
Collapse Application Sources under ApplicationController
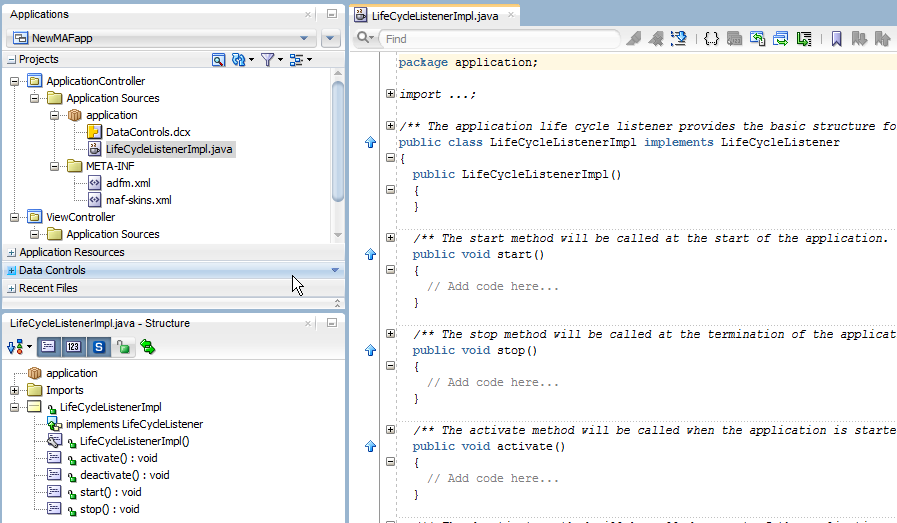point(34,98)
